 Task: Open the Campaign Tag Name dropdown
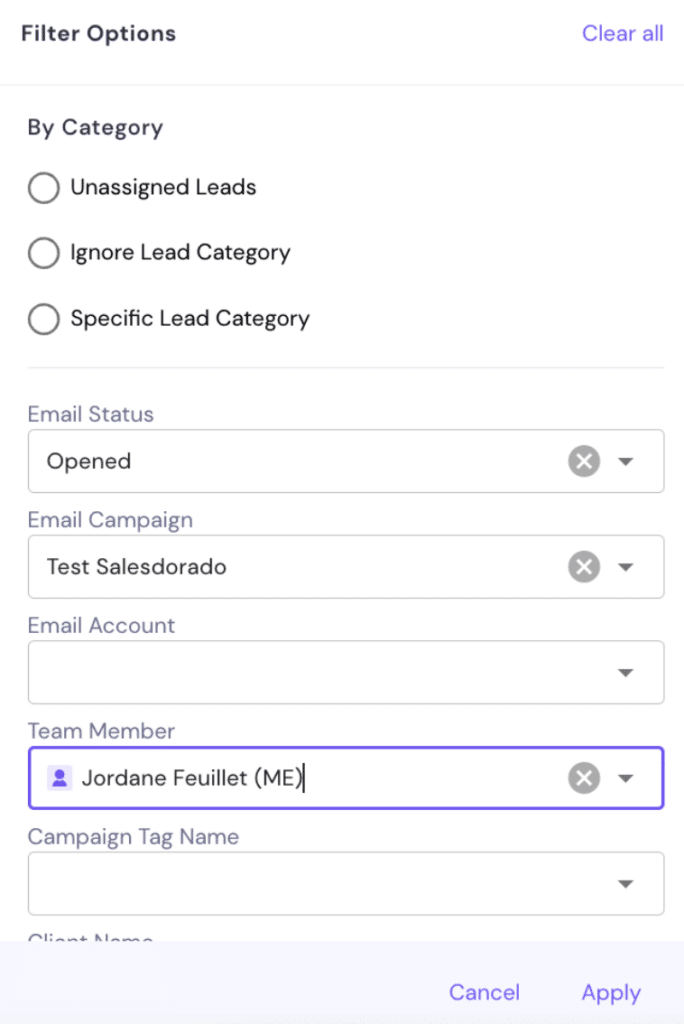(x=627, y=883)
